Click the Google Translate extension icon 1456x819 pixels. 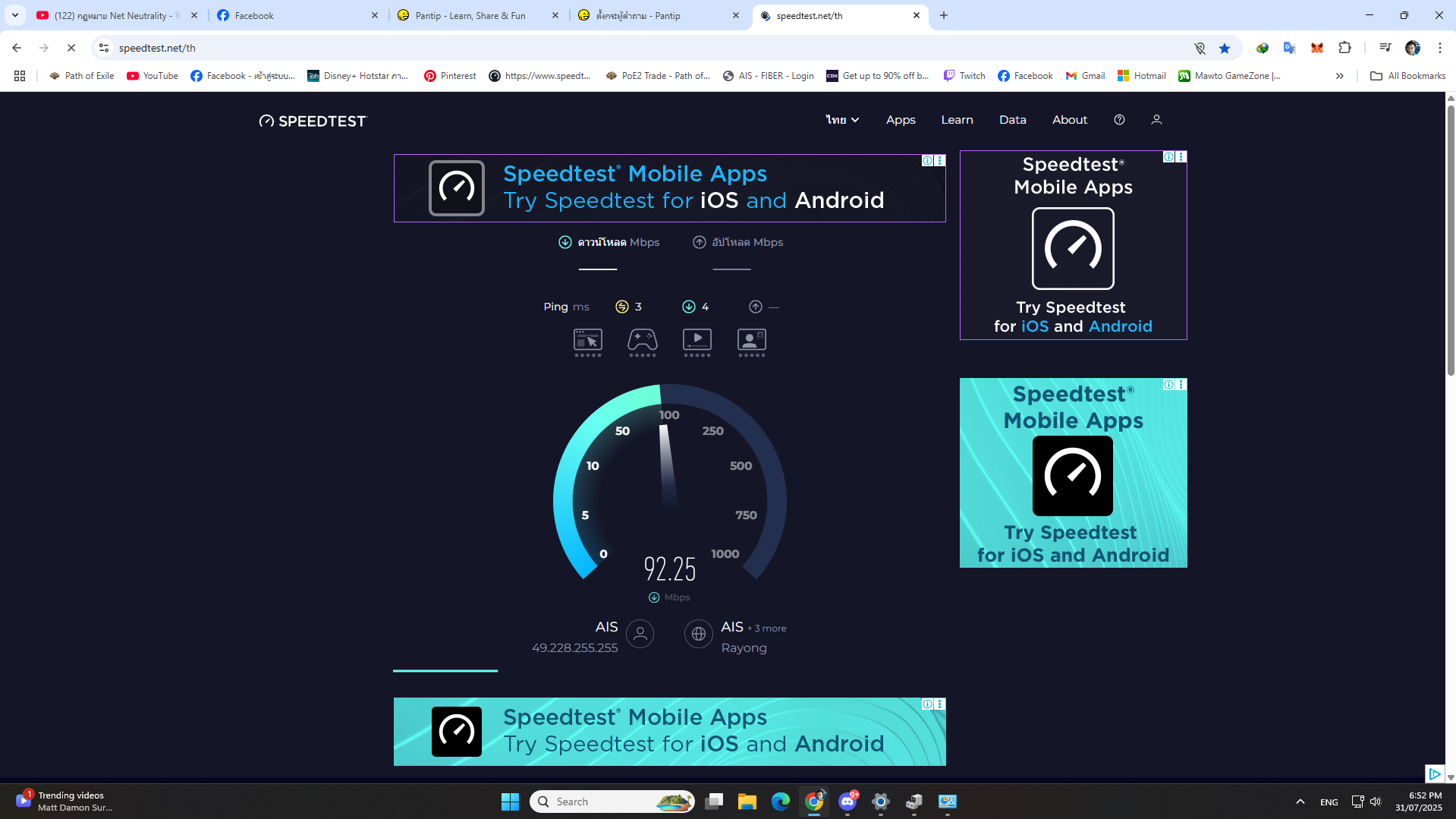(1289, 48)
